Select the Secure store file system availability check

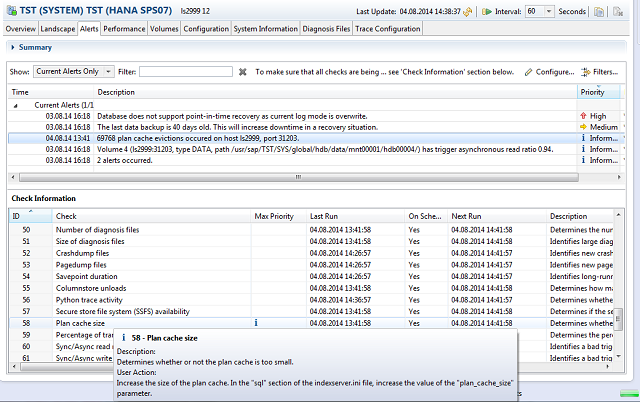(311, 311)
